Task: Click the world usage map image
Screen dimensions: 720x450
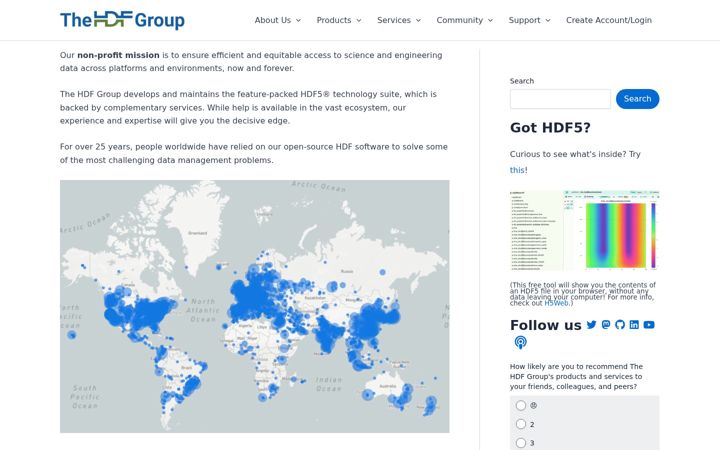Action: 254,306
